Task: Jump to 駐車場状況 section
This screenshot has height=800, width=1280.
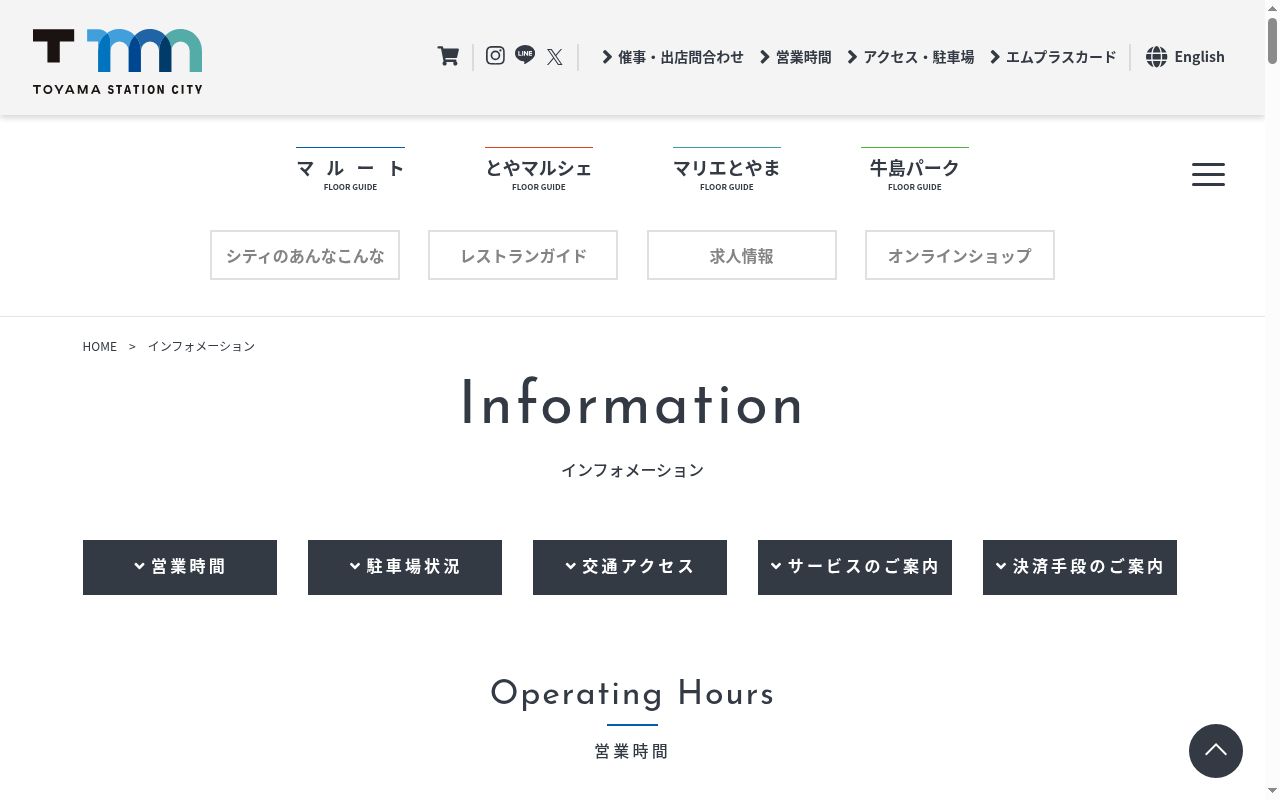Action: tap(405, 567)
